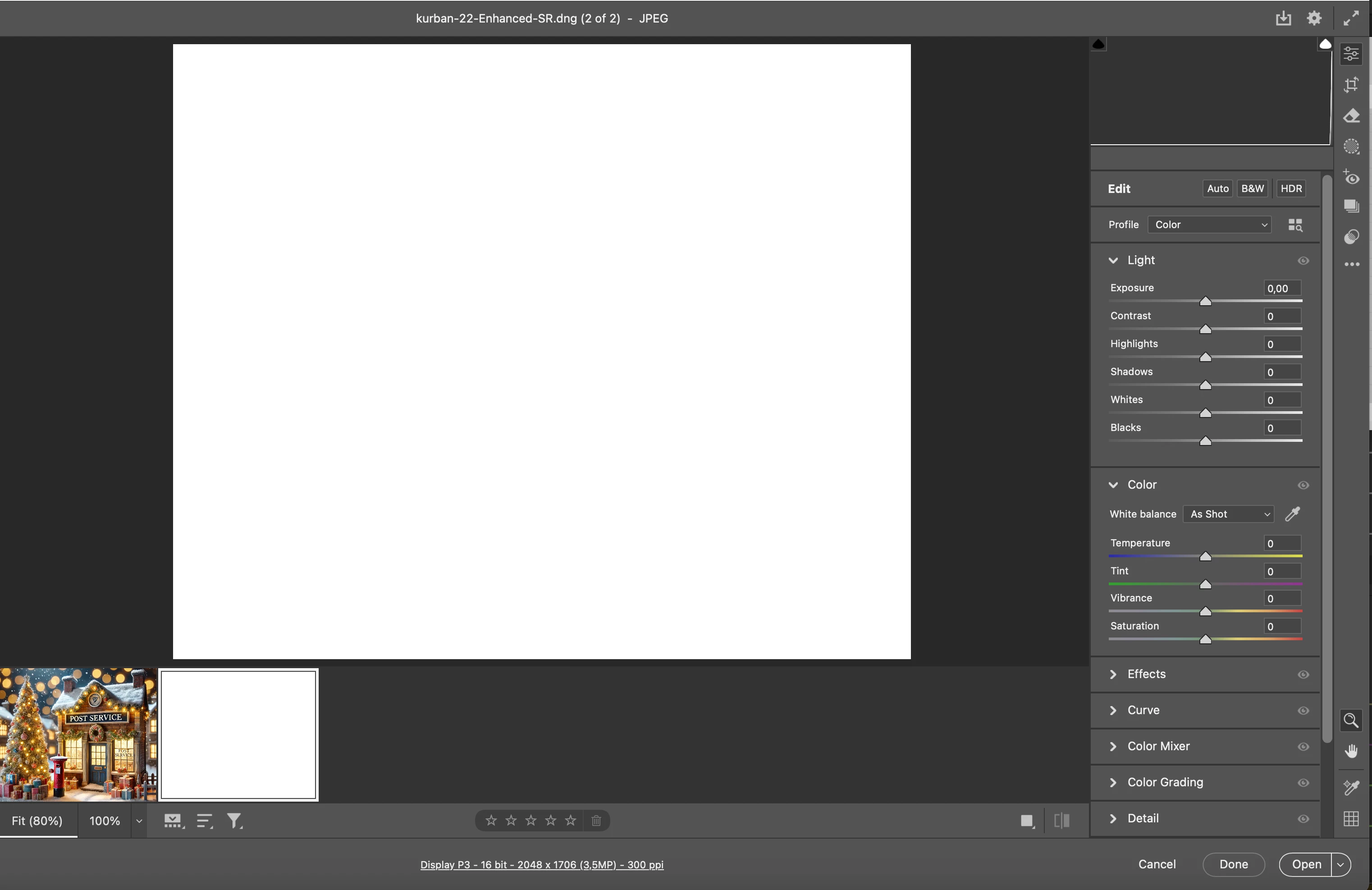This screenshot has height=890, width=1372.
Task: Toggle grid overlay icon
Action: [1351, 818]
